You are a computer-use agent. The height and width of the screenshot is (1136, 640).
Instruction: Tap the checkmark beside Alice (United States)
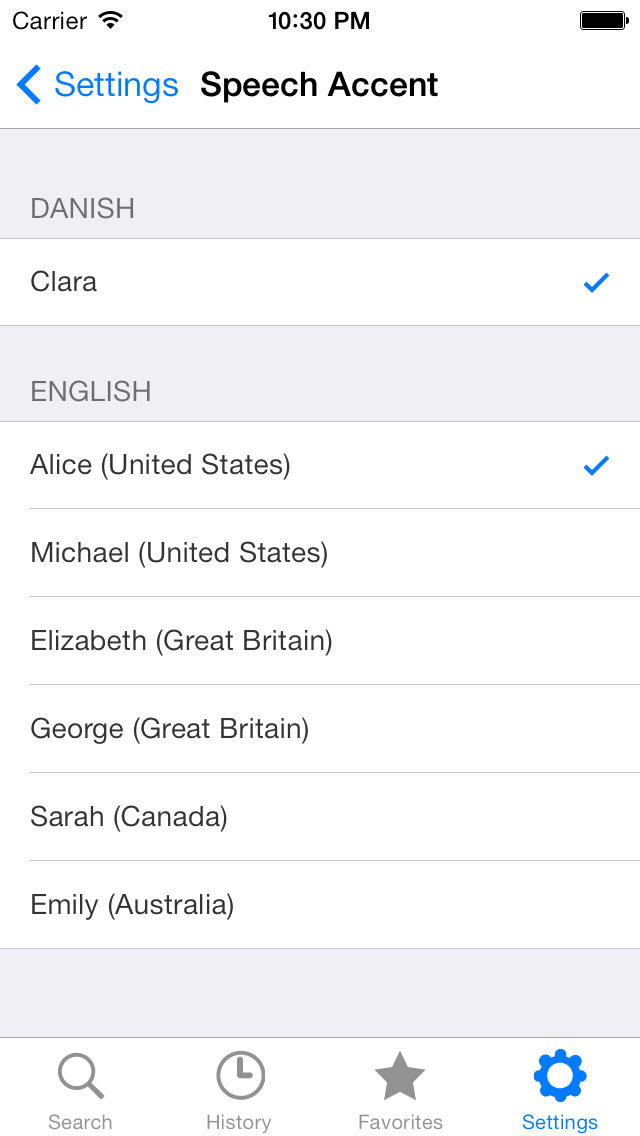coord(596,465)
